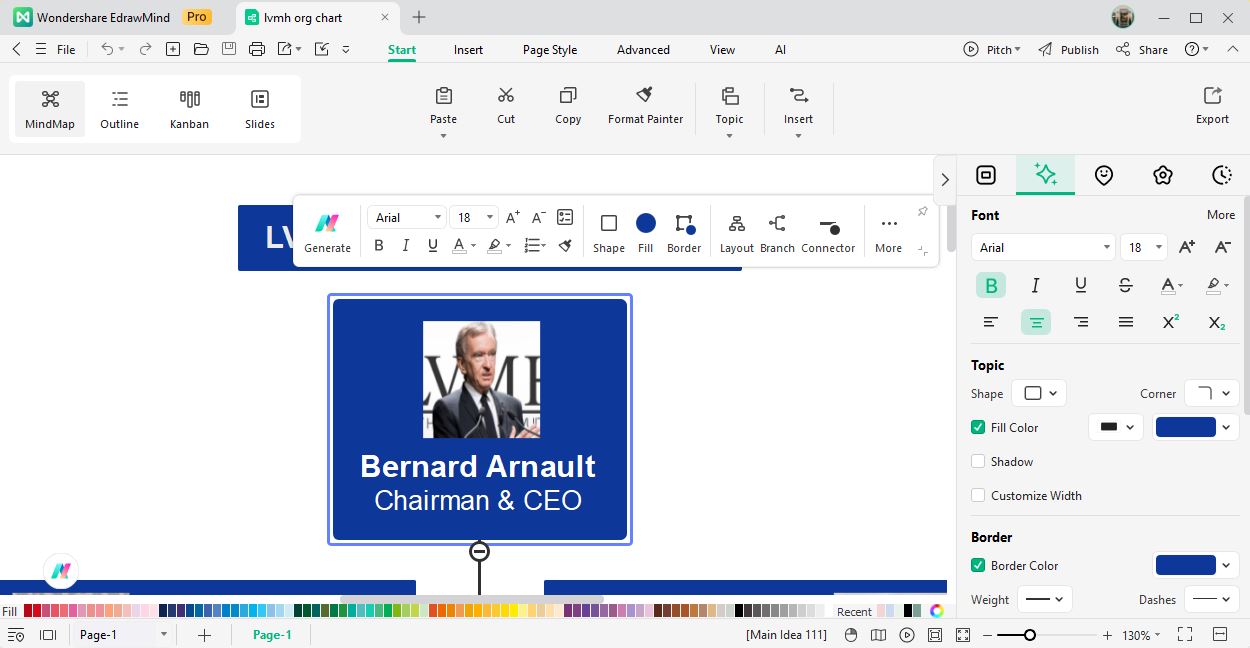Open the history clock panel tab
This screenshot has height=648, width=1250.
tap(1221, 175)
